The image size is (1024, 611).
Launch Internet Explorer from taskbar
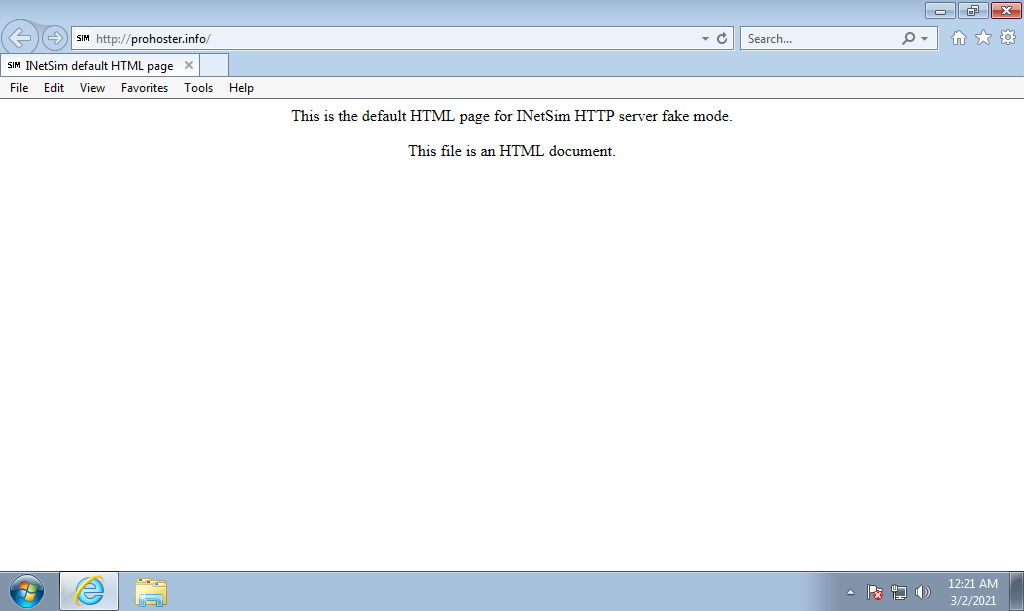tap(89, 591)
